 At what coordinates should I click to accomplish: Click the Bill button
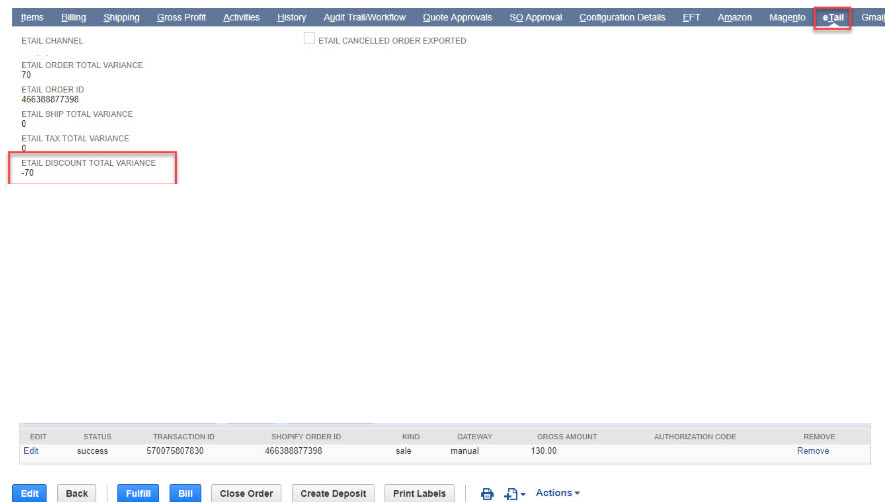tap(185, 494)
